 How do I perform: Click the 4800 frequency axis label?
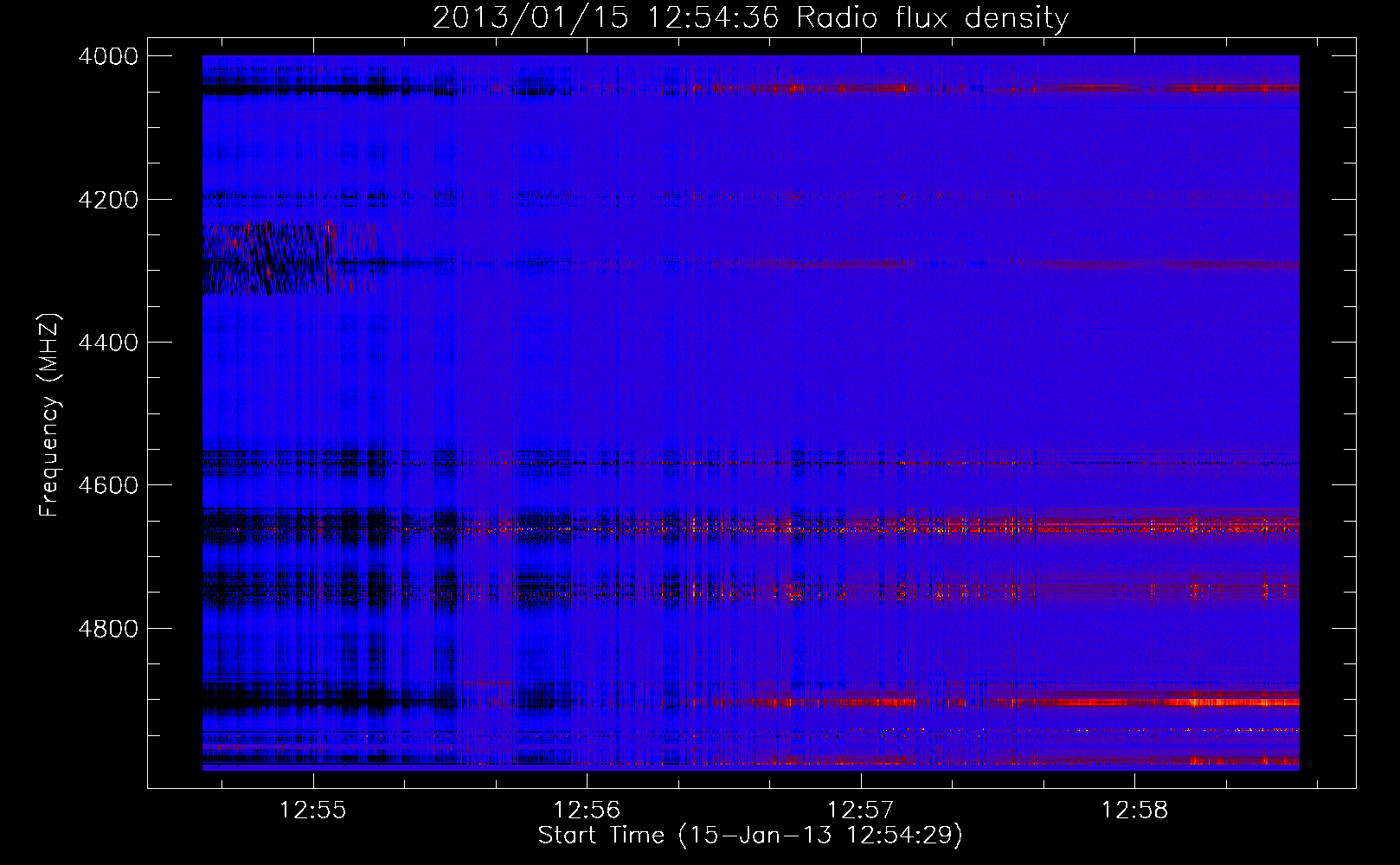pos(108,629)
